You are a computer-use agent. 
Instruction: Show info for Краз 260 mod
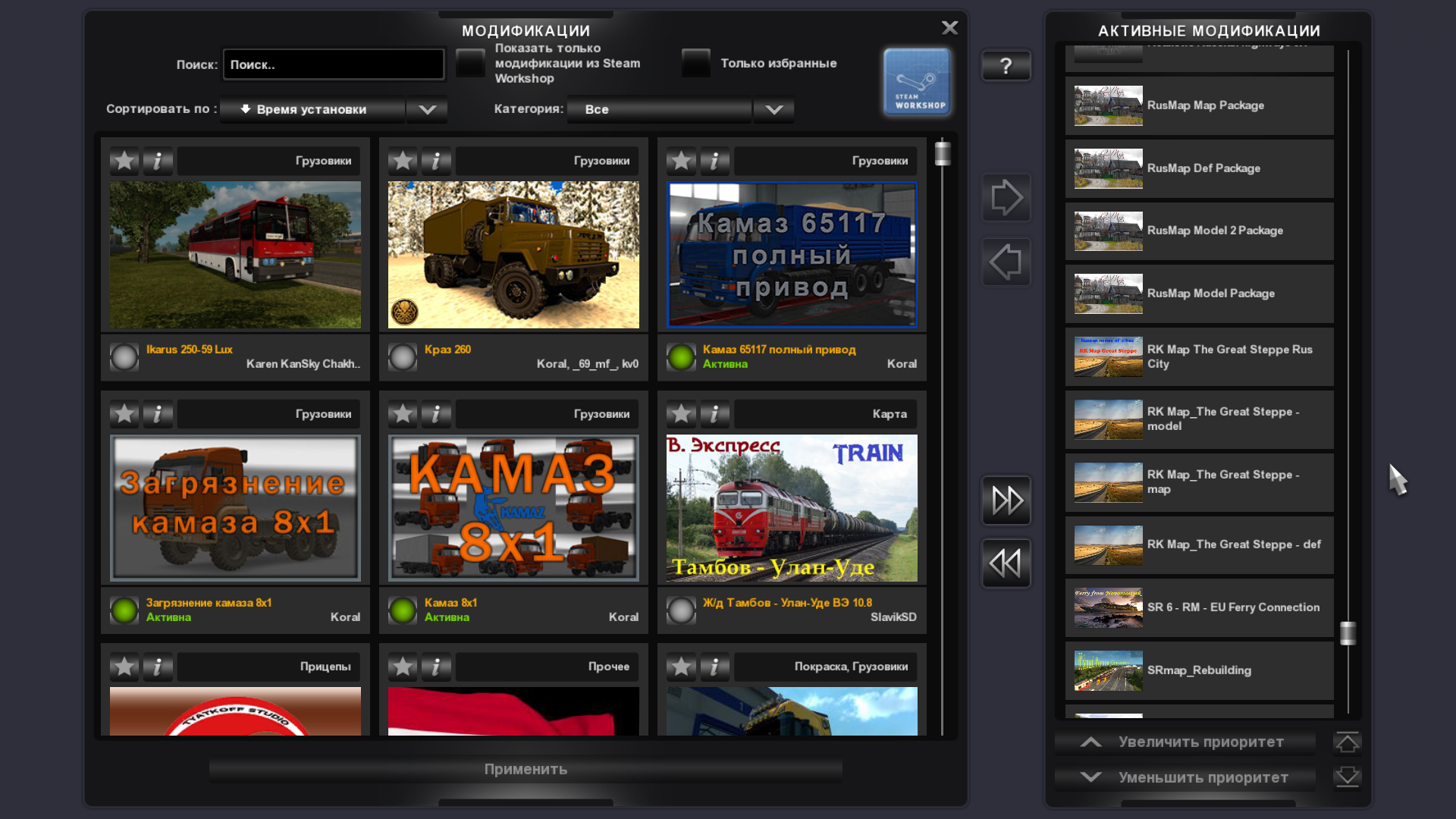[436, 161]
